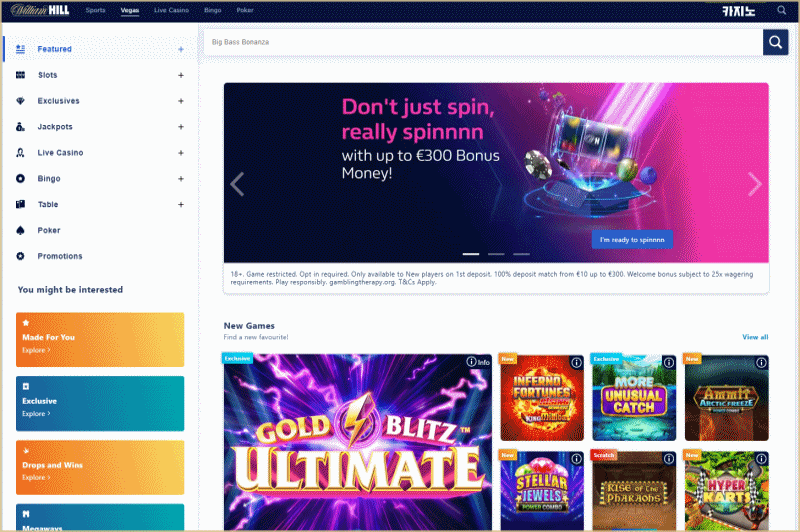The width and height of the screenshot is (800, 532).
Task: Select Promotions in the sidebar menu
Action: [x=60, y=256]
